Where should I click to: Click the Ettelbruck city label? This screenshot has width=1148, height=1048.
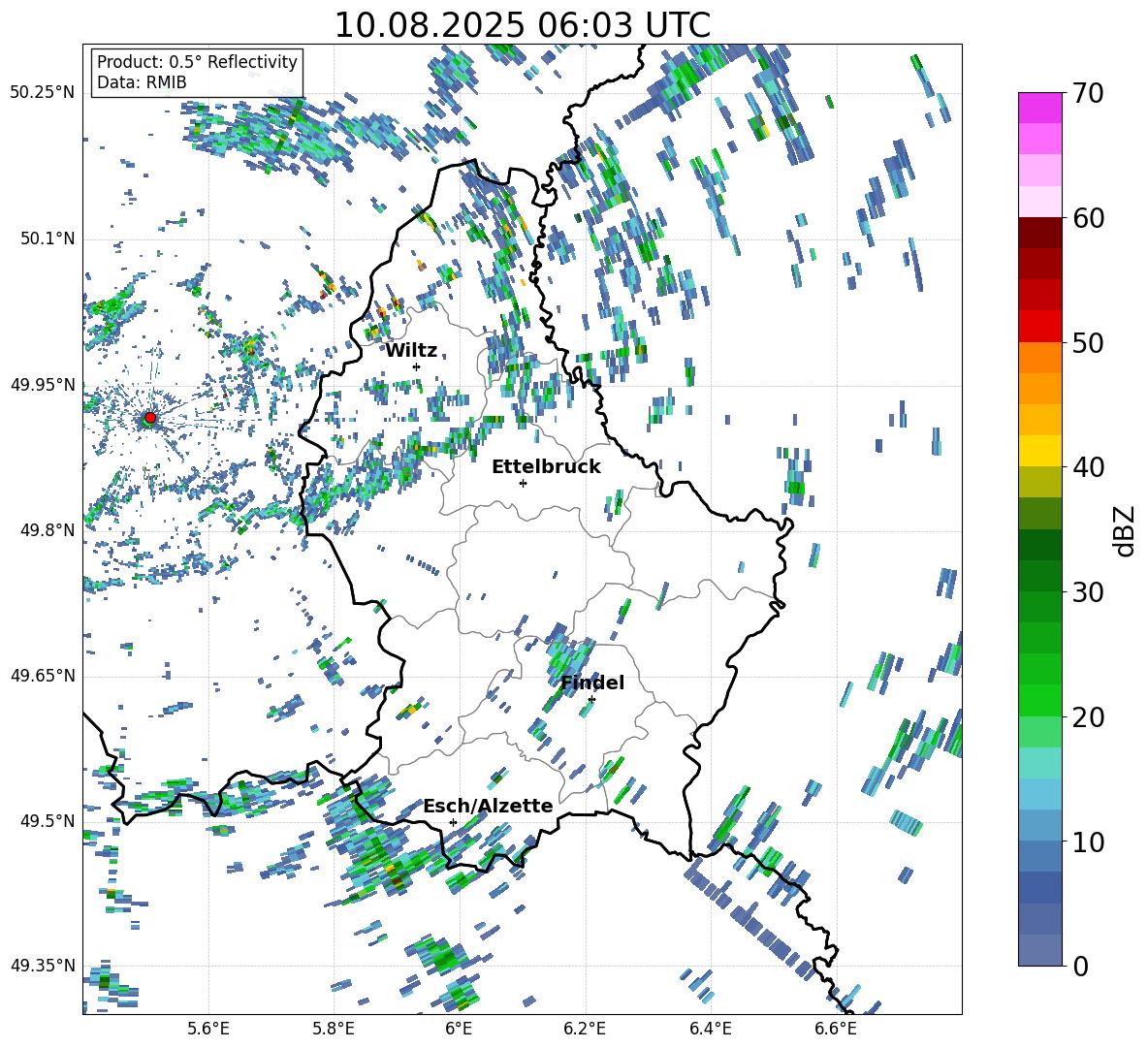tap(546, 467)
